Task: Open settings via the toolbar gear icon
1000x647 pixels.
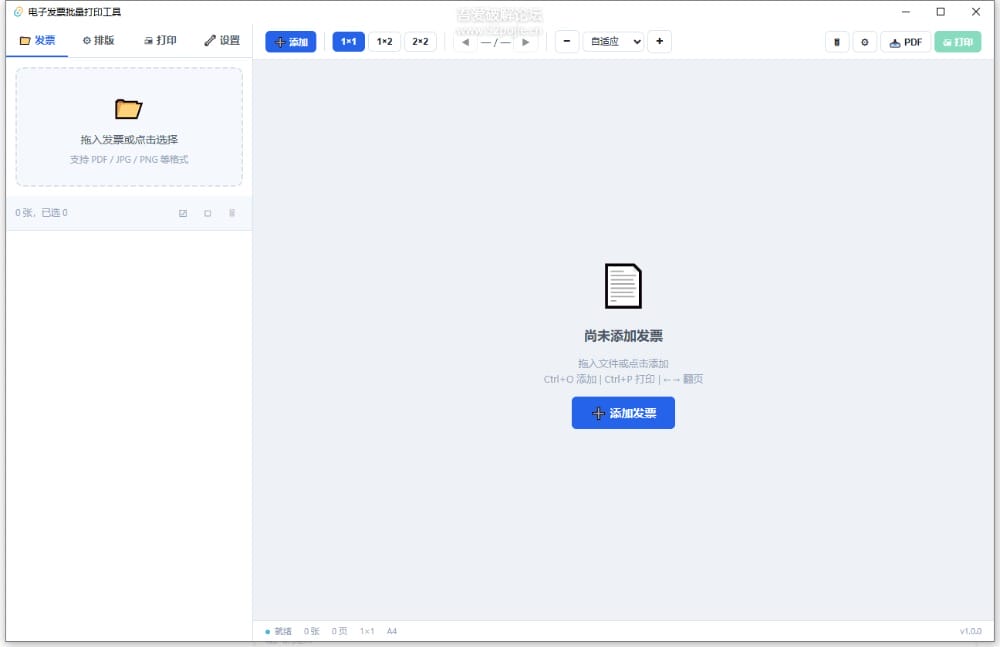Action: (x=865, y=42)
